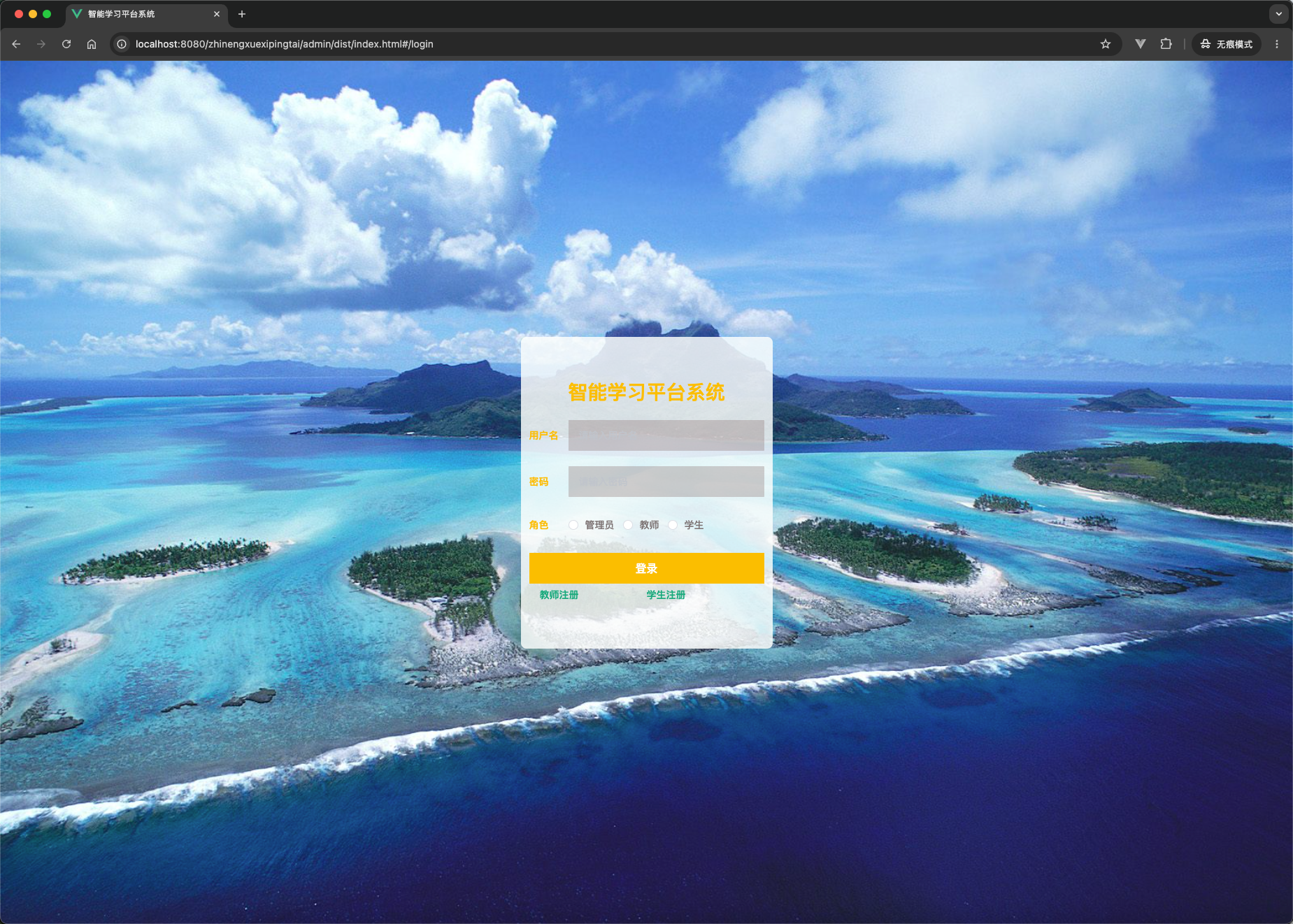Click into the 密码 input field
1293x924 pixels.
(x=666, y=482)
